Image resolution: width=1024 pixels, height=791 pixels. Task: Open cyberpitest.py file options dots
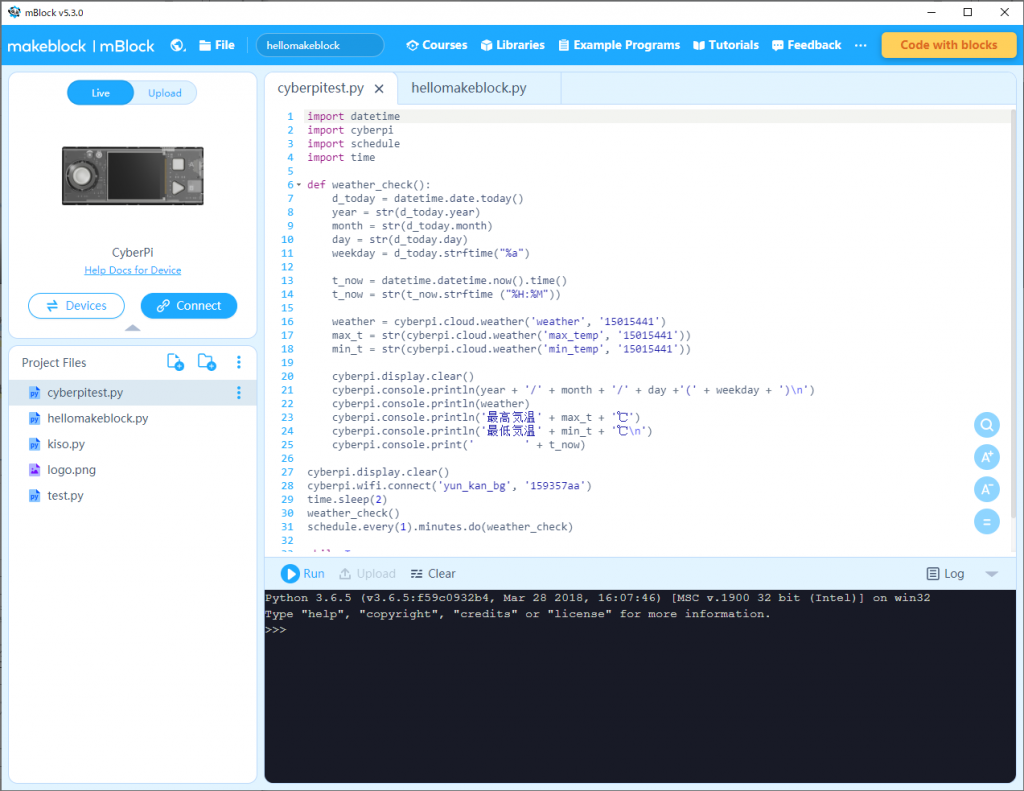tap(238, 393)
